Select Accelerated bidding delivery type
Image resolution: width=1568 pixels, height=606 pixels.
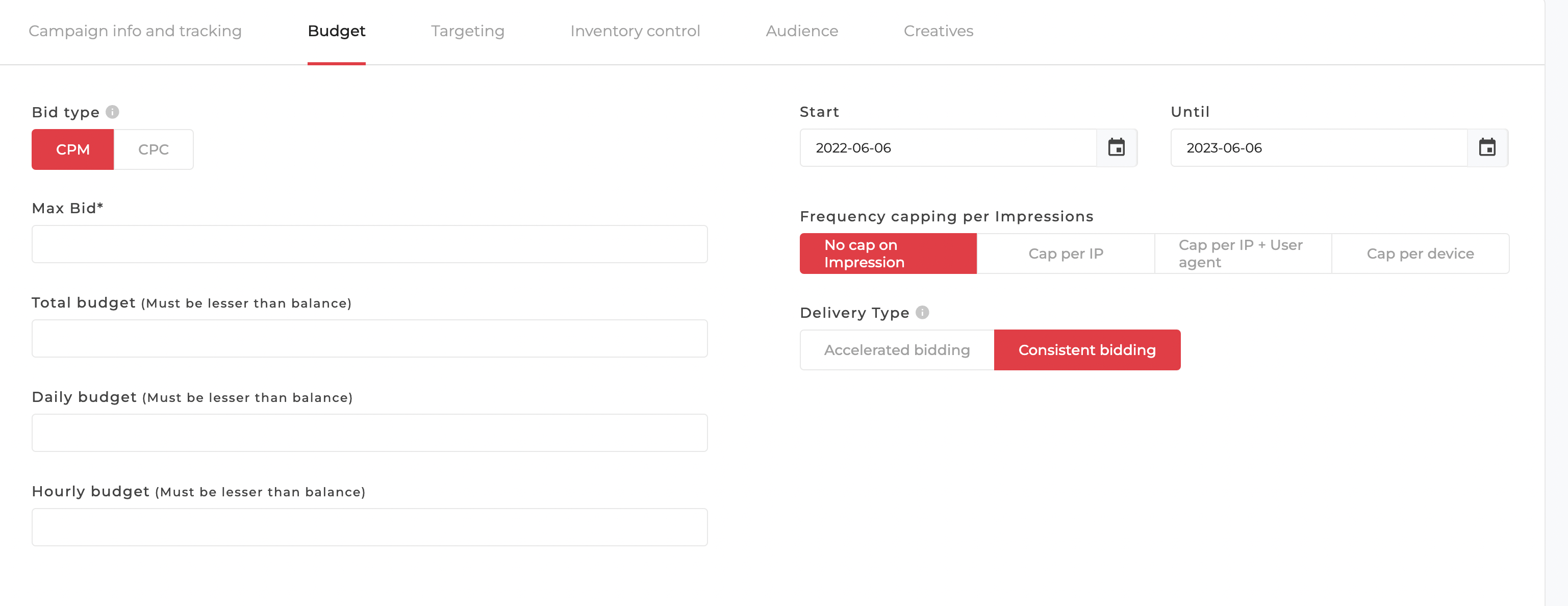[897, 350]
